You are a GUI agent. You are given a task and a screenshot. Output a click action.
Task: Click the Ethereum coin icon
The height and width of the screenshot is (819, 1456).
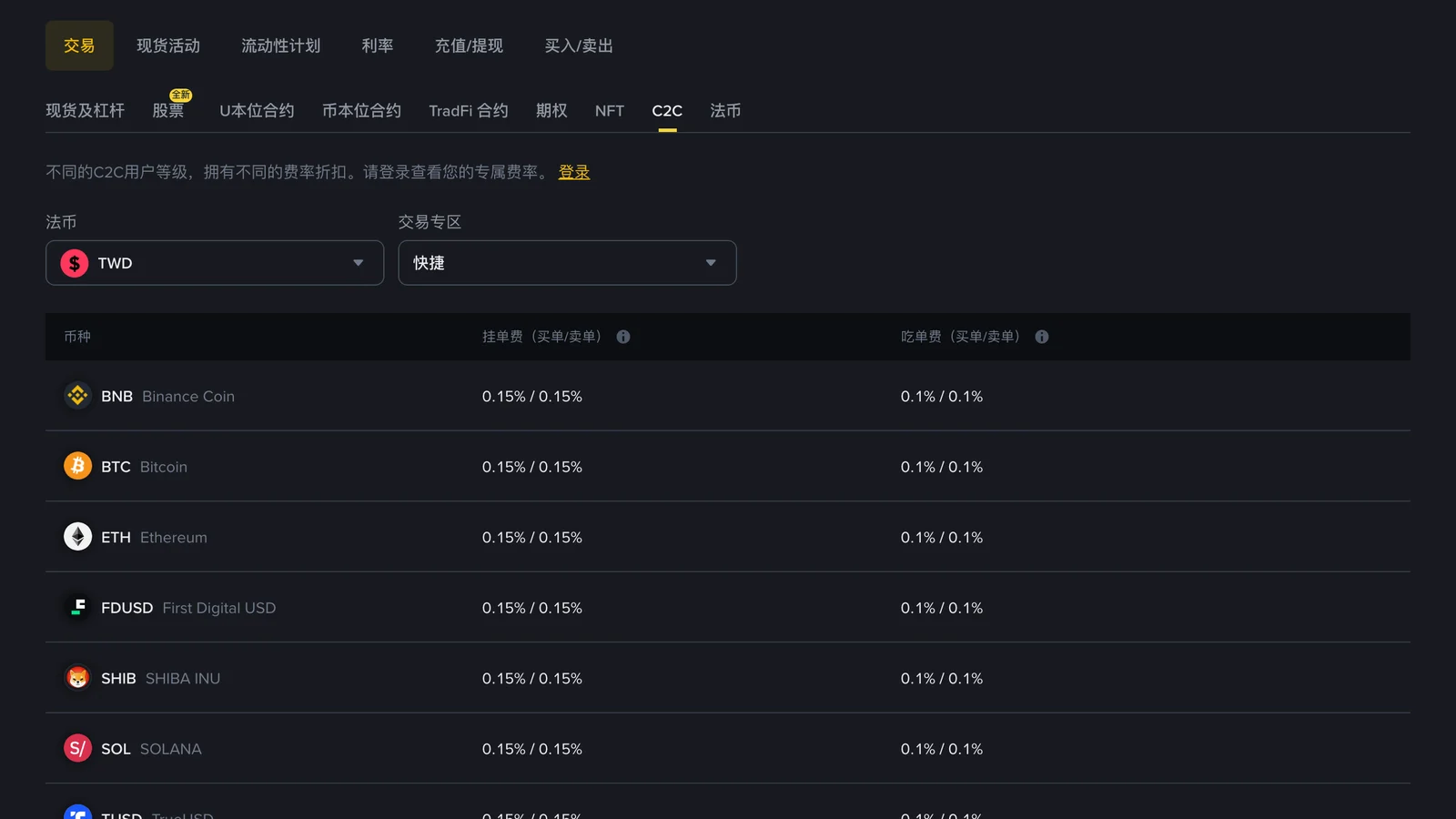pyautogui.click(x=77, y=537)
